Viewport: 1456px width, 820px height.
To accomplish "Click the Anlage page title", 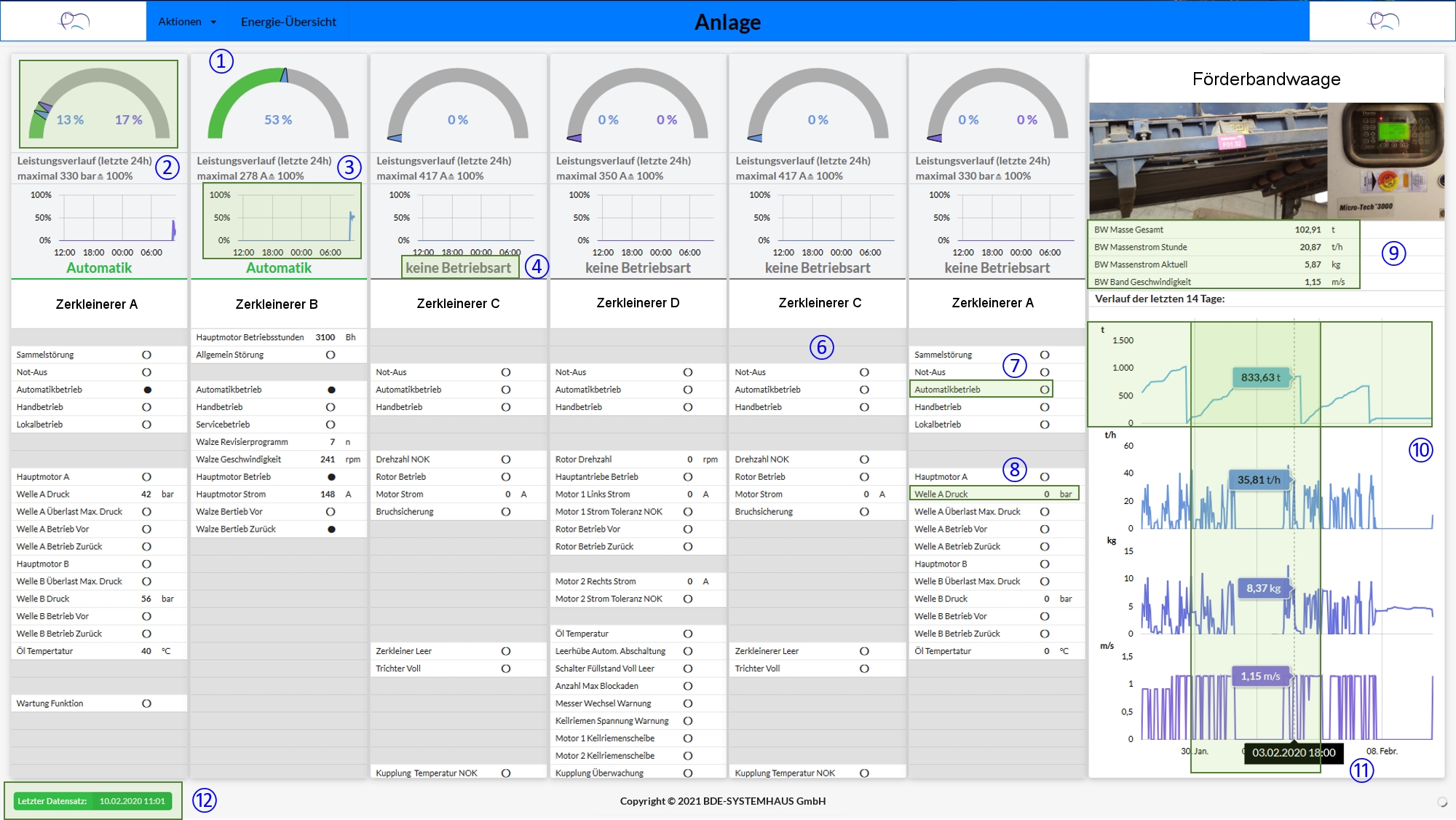I will pos(727,22).
